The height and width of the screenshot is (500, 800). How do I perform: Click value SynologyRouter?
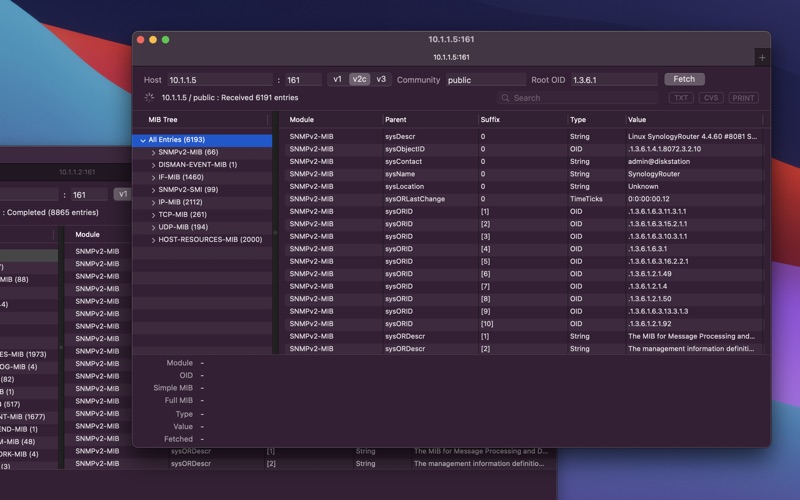pos(654,174)
